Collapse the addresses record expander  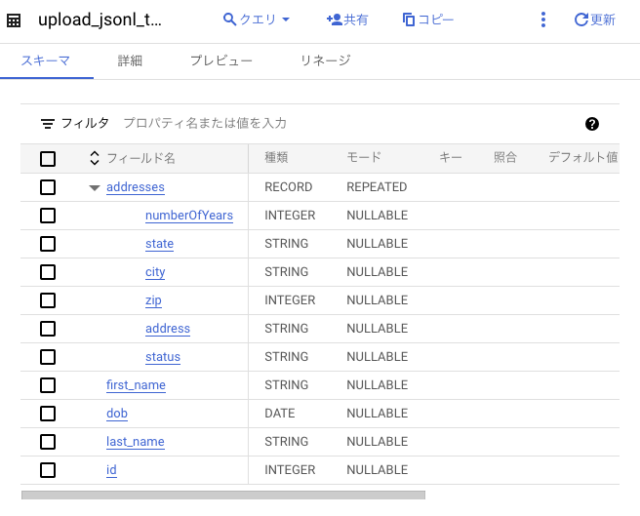pyautogui.click(x=95, y=188)
